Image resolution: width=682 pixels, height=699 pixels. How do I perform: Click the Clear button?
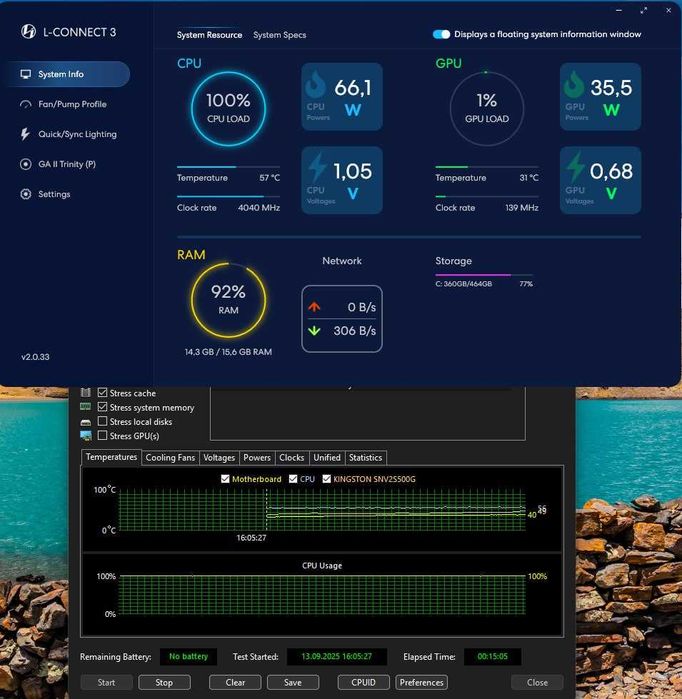pos(235,683)
